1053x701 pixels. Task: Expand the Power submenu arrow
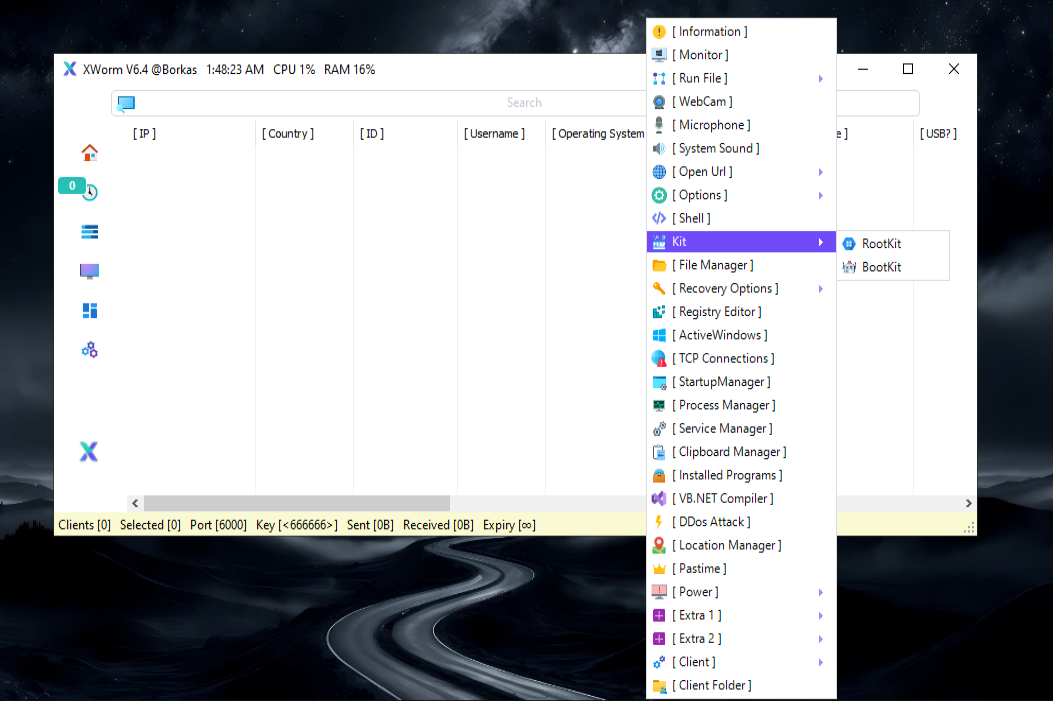pos(821,592)
